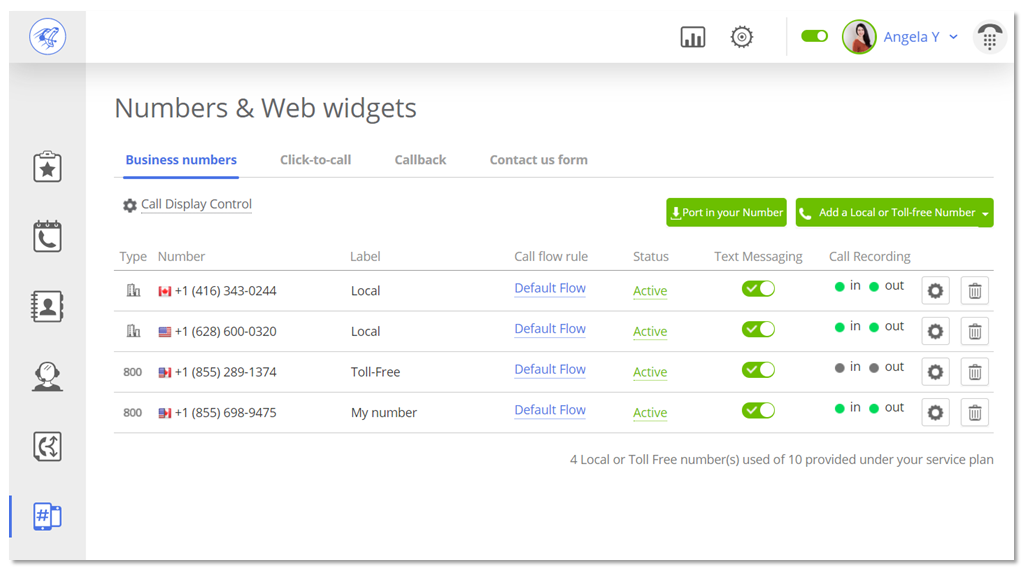Image resolution: width=1024 pixels, height=570 pixels.
Task: Click the Port in your Number button
Action: tap(726, 213)
